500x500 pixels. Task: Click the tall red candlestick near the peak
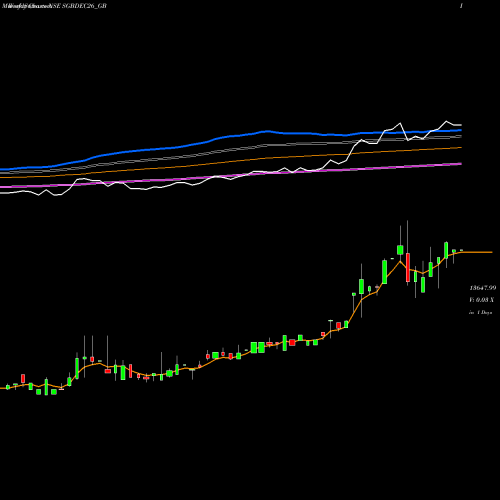click(x=408, y=267)
